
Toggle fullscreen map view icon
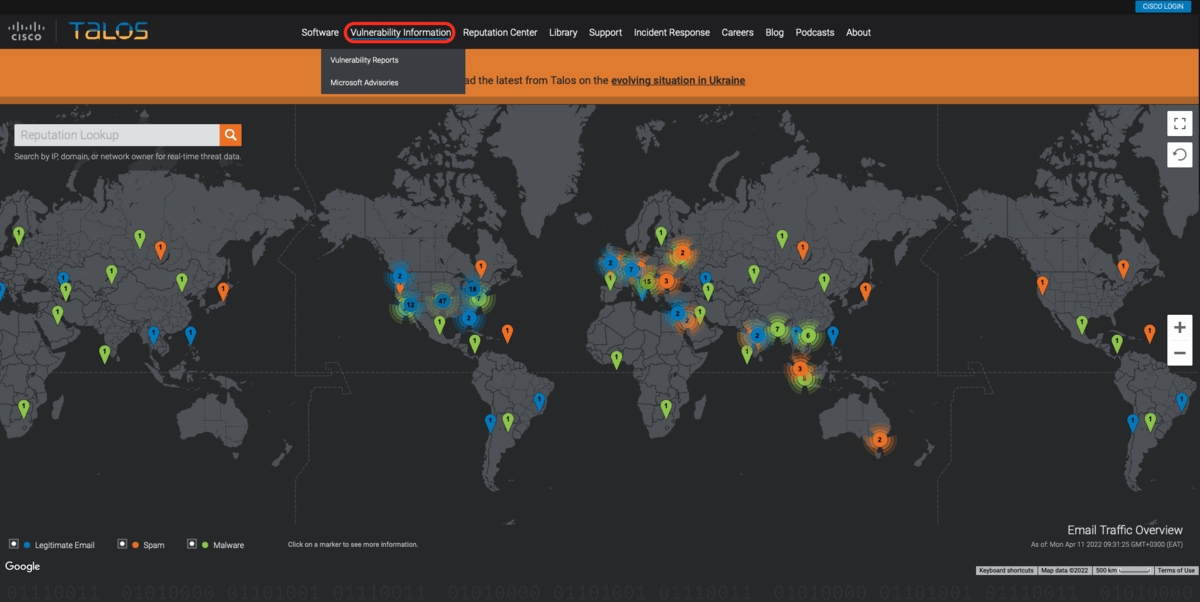[x=1180, y=123]
